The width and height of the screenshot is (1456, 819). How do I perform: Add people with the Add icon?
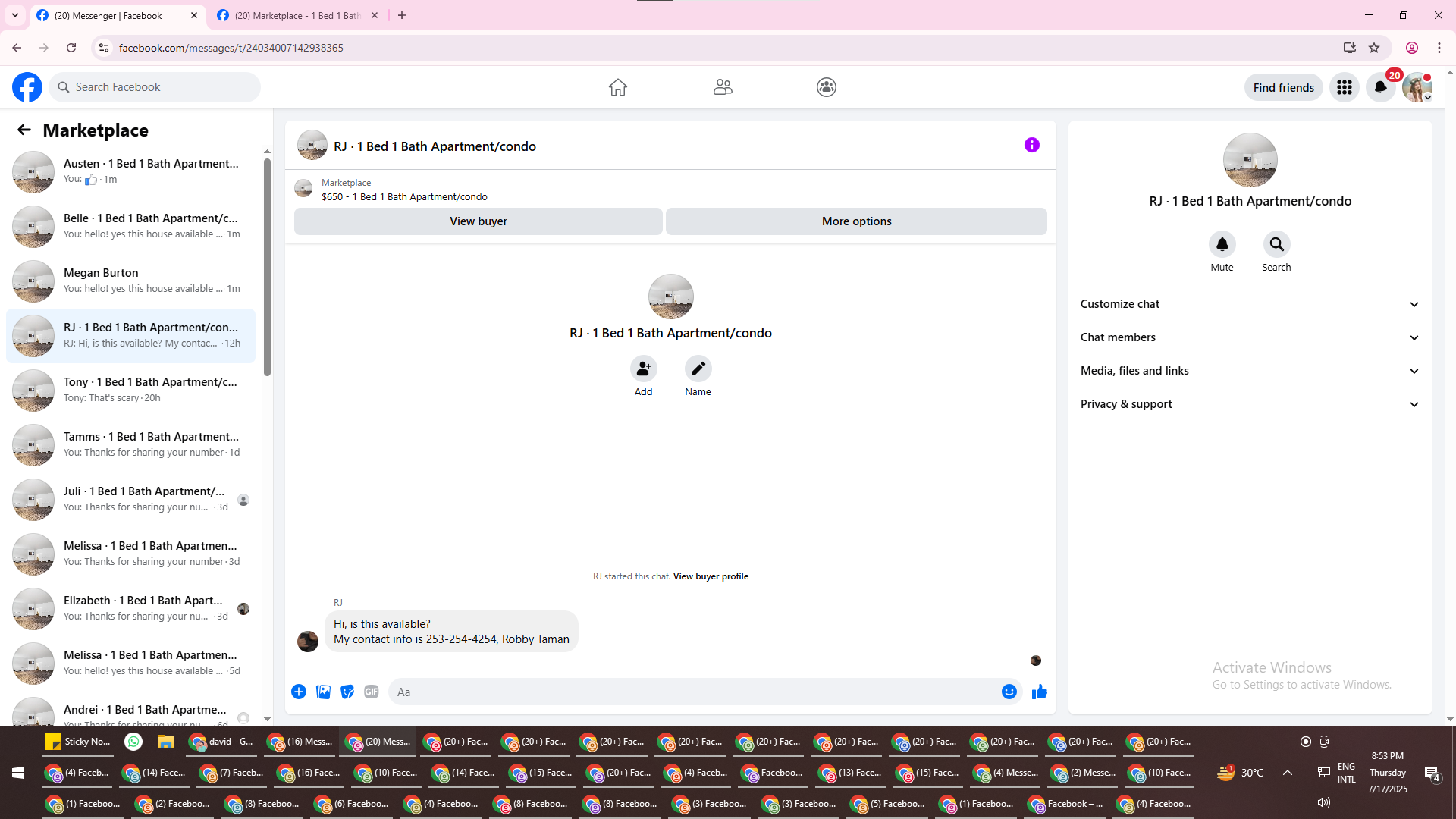644,369
